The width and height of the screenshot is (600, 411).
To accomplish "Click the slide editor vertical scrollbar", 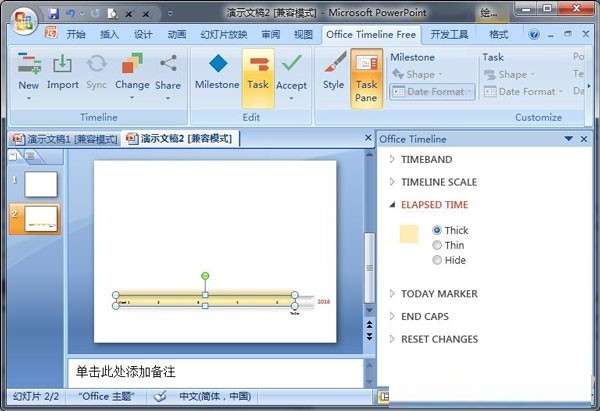I will click(369, 268).
